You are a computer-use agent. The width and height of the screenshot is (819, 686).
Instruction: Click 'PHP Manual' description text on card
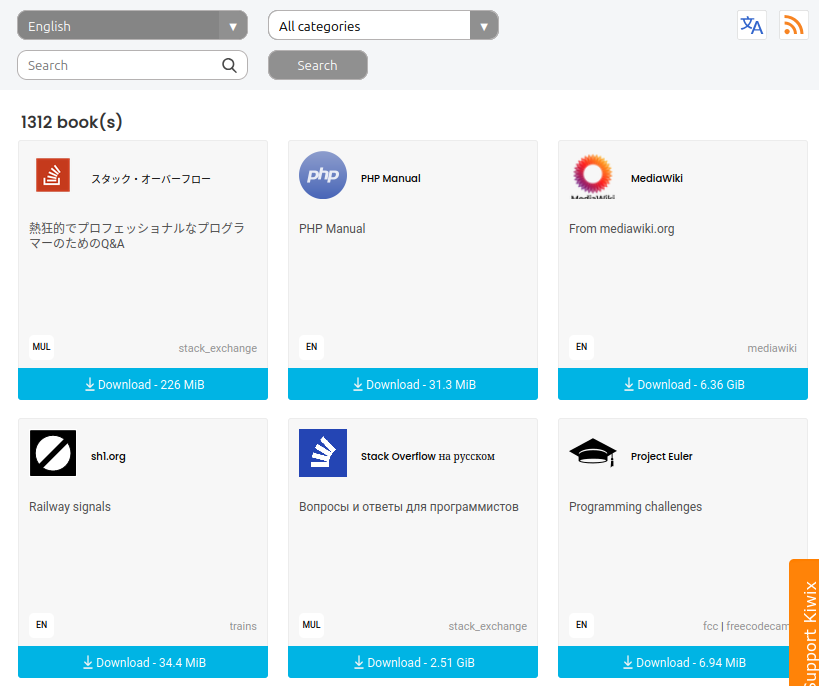tap(332, 229)
